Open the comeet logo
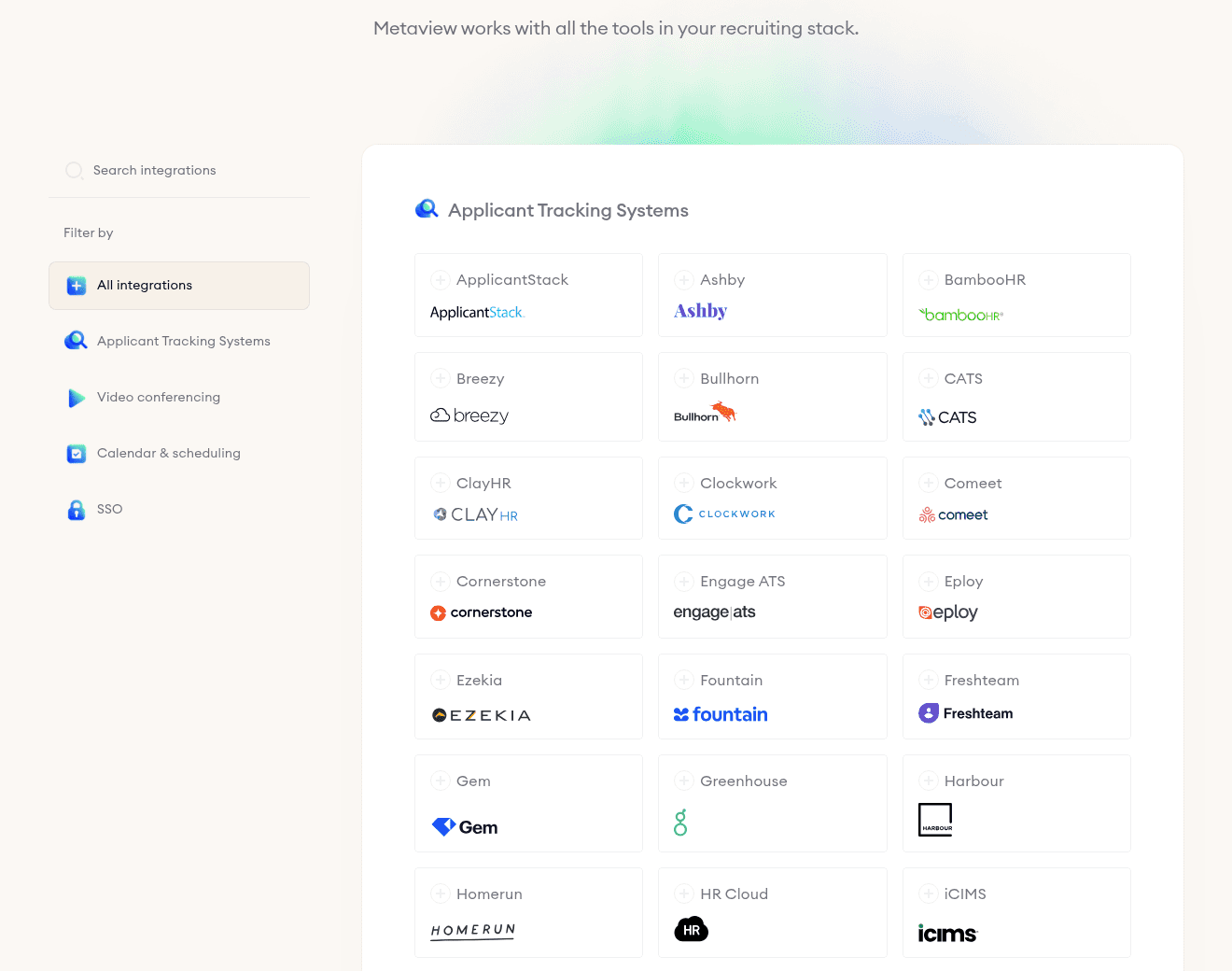The image size is (1232, 971). coord(953,515)
